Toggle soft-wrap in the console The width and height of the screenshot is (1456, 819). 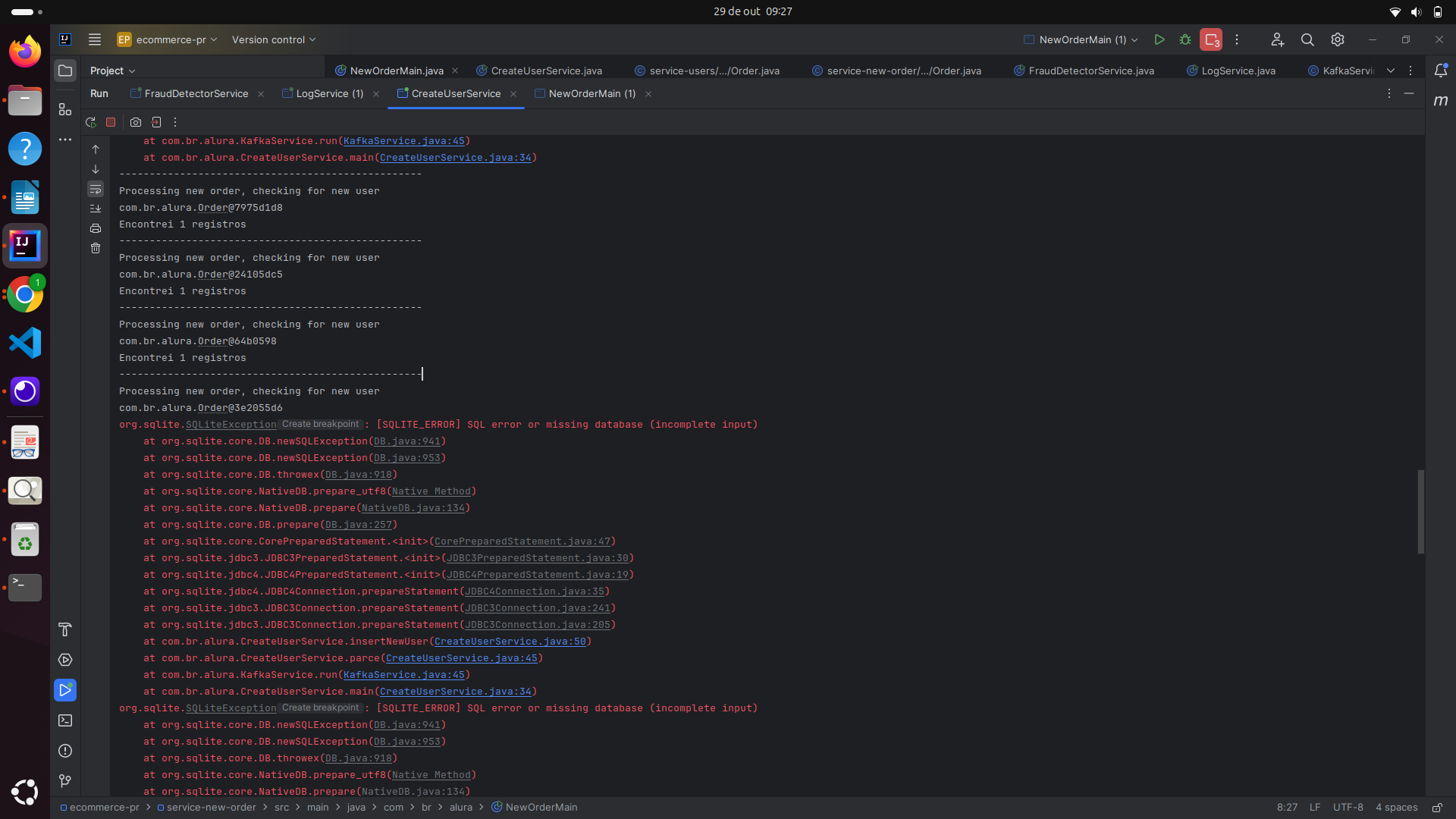click(x=96, y=189)
